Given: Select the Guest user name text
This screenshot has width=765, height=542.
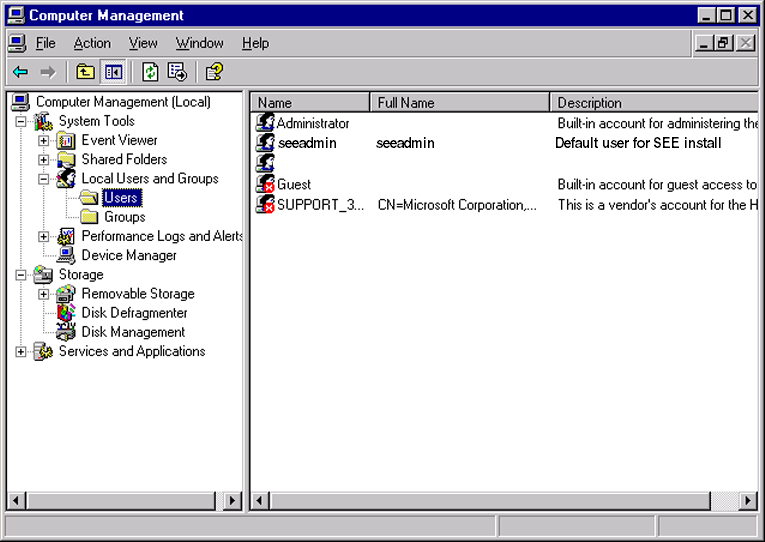Looking at the screenshot, I should coord(294,184).
